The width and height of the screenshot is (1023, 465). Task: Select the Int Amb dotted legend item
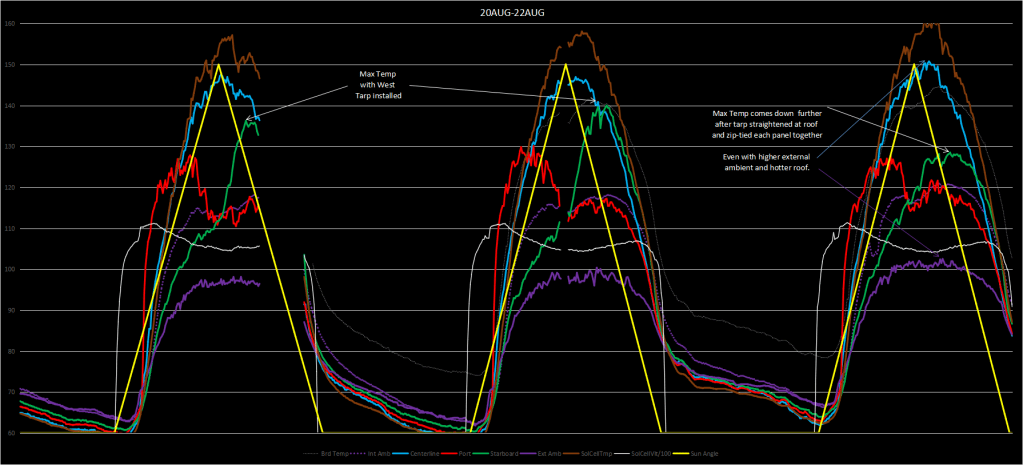point(379,453)
